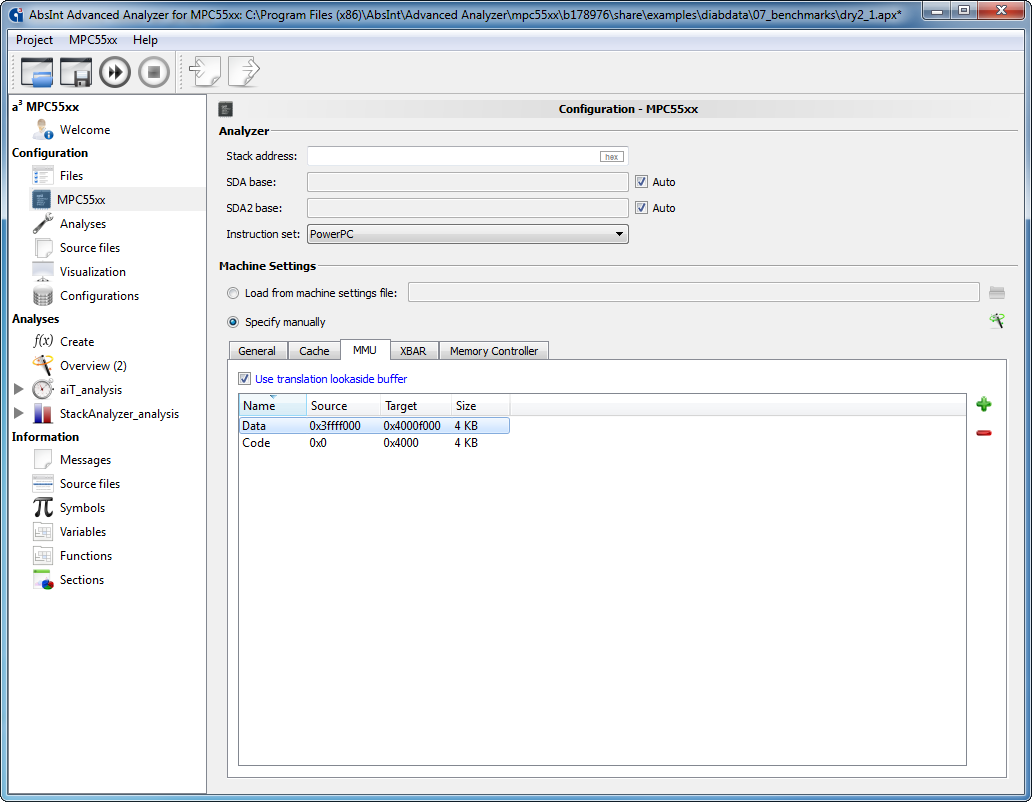Browse for machine settings file

[996, 293]
